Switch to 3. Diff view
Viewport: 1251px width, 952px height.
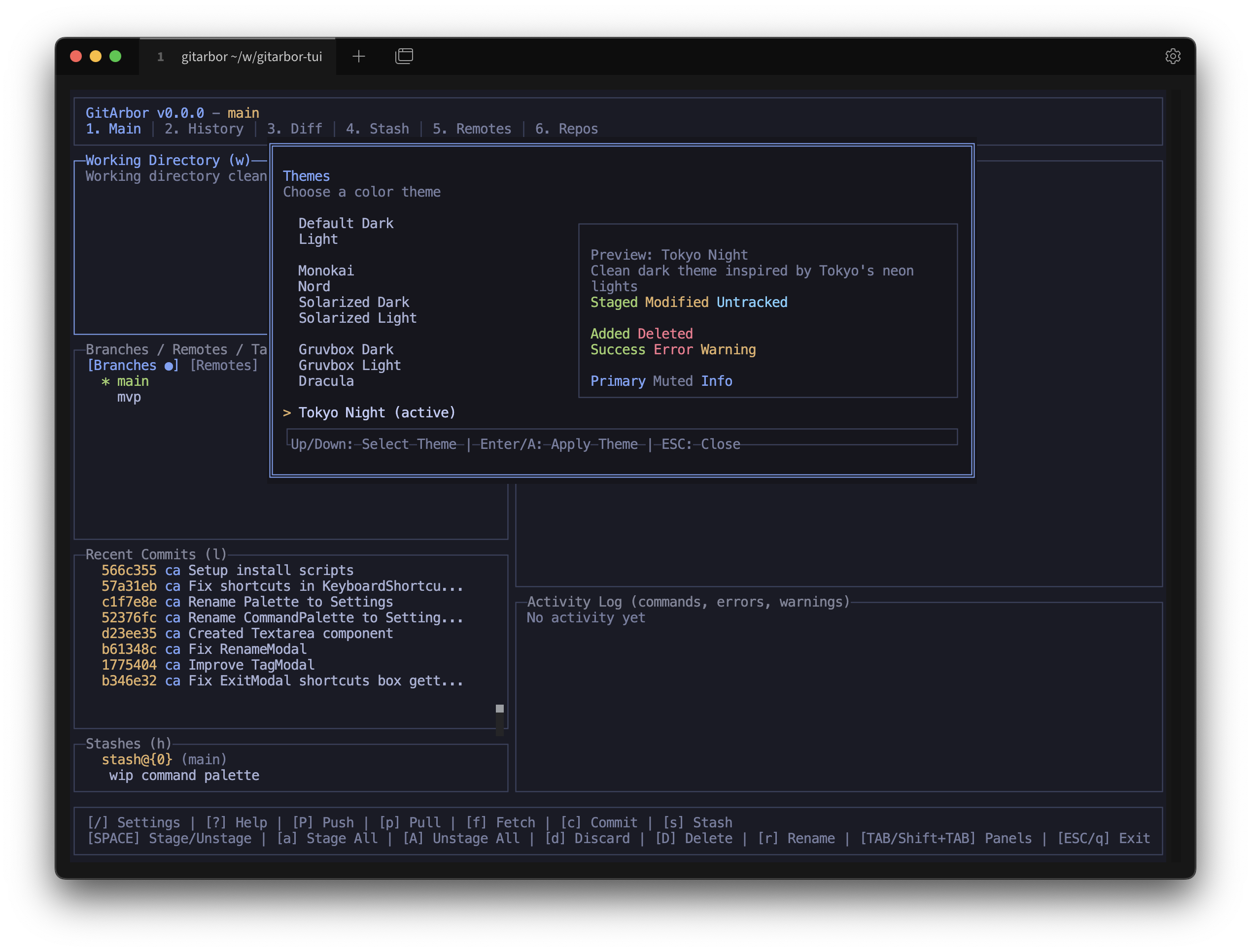294,129
